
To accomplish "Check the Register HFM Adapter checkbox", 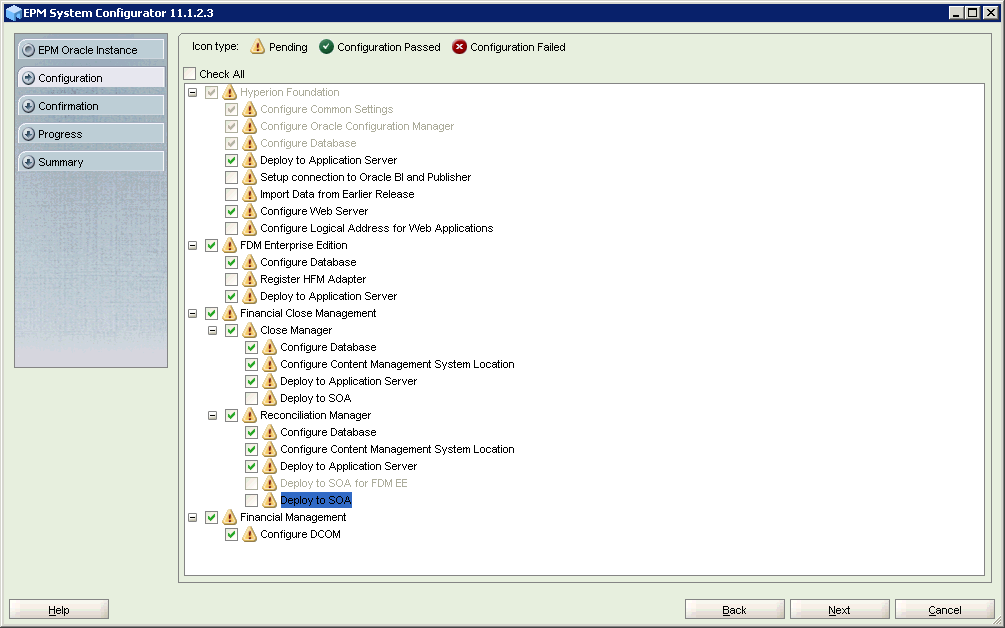I will (231, 279).
